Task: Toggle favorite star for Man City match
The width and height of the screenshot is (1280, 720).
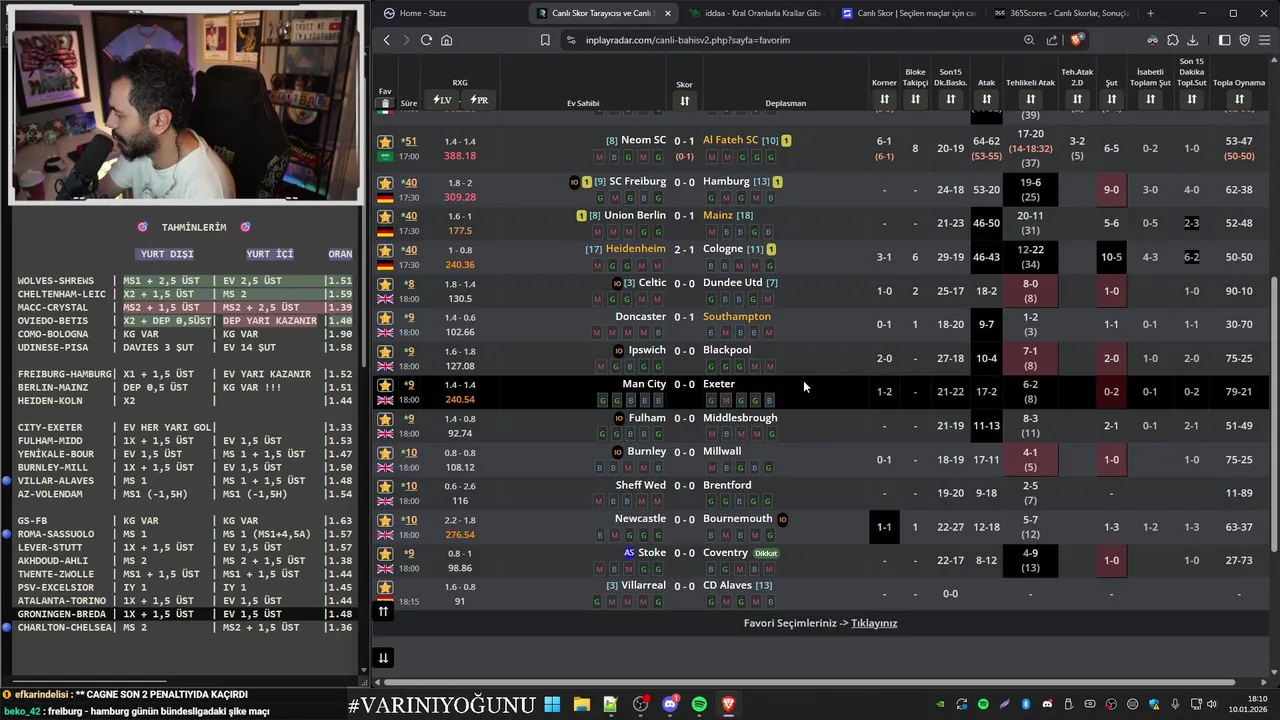Action: point(385,386)
